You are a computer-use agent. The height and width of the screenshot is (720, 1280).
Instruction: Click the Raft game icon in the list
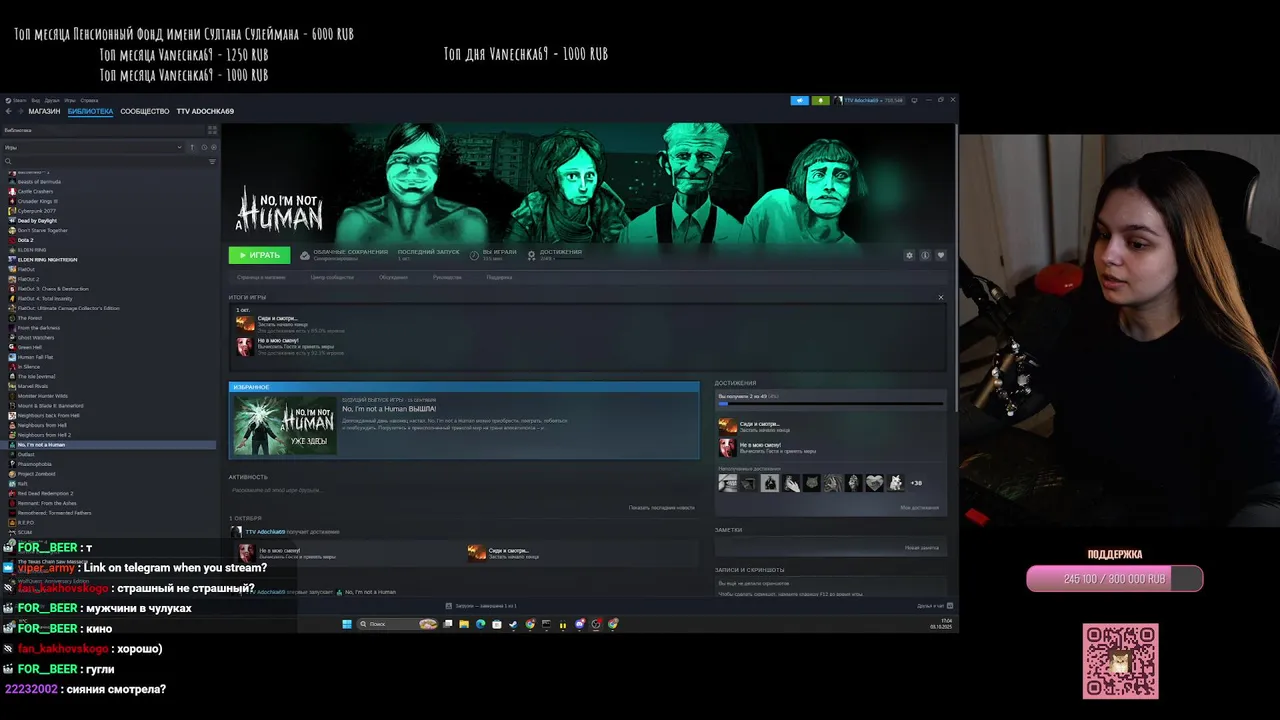tap(12, 484)
